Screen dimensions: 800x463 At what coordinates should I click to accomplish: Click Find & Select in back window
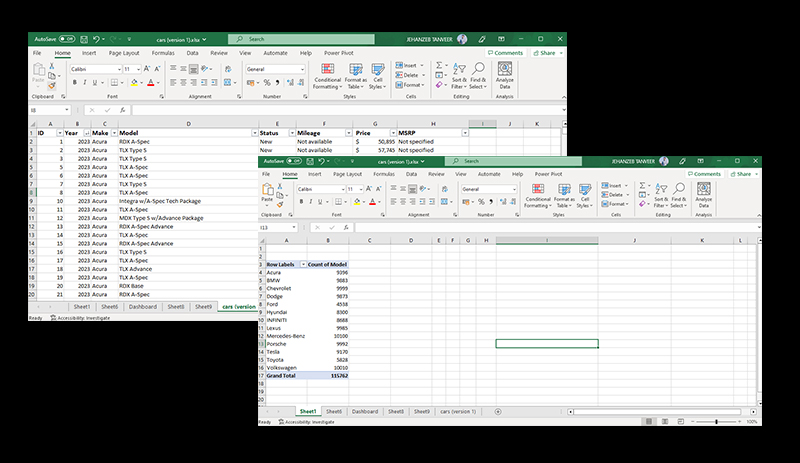coord(478,76)
